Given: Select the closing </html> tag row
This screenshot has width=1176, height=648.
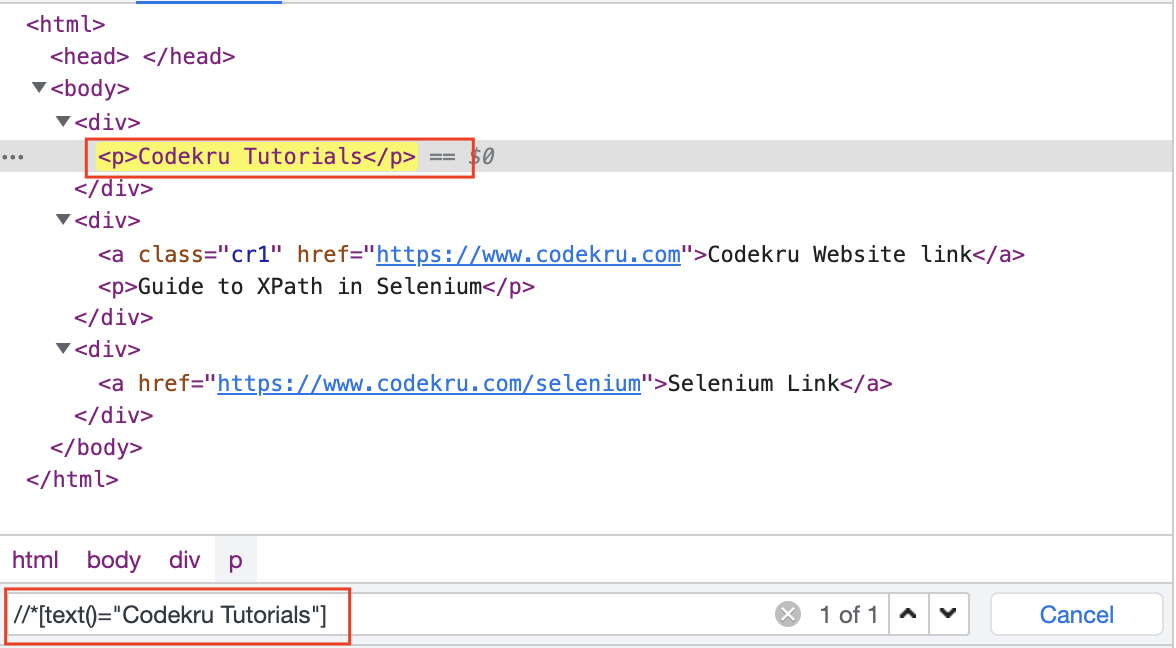Looking at the screenshot, I should [72, 479].
